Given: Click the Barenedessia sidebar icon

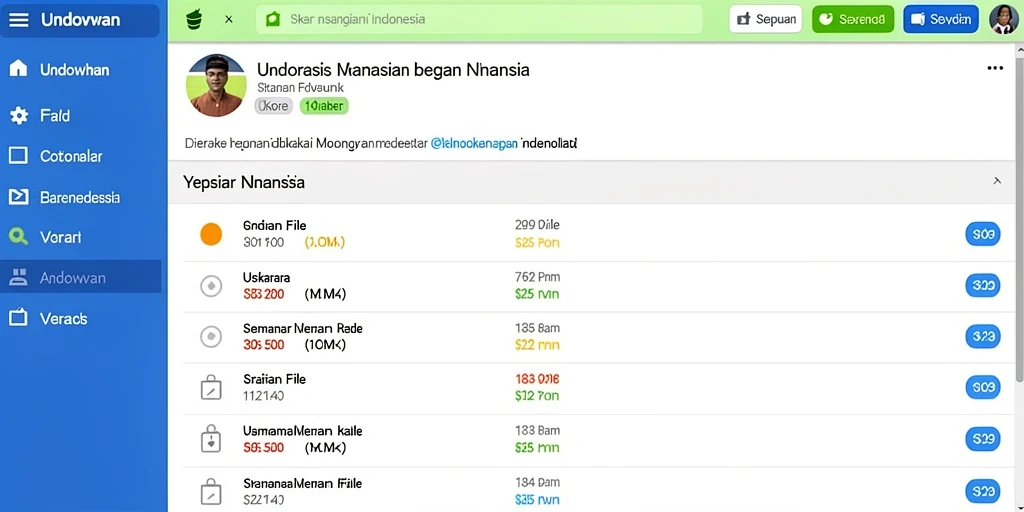Looking at the screenshot, I should click(x=18, y=197).
